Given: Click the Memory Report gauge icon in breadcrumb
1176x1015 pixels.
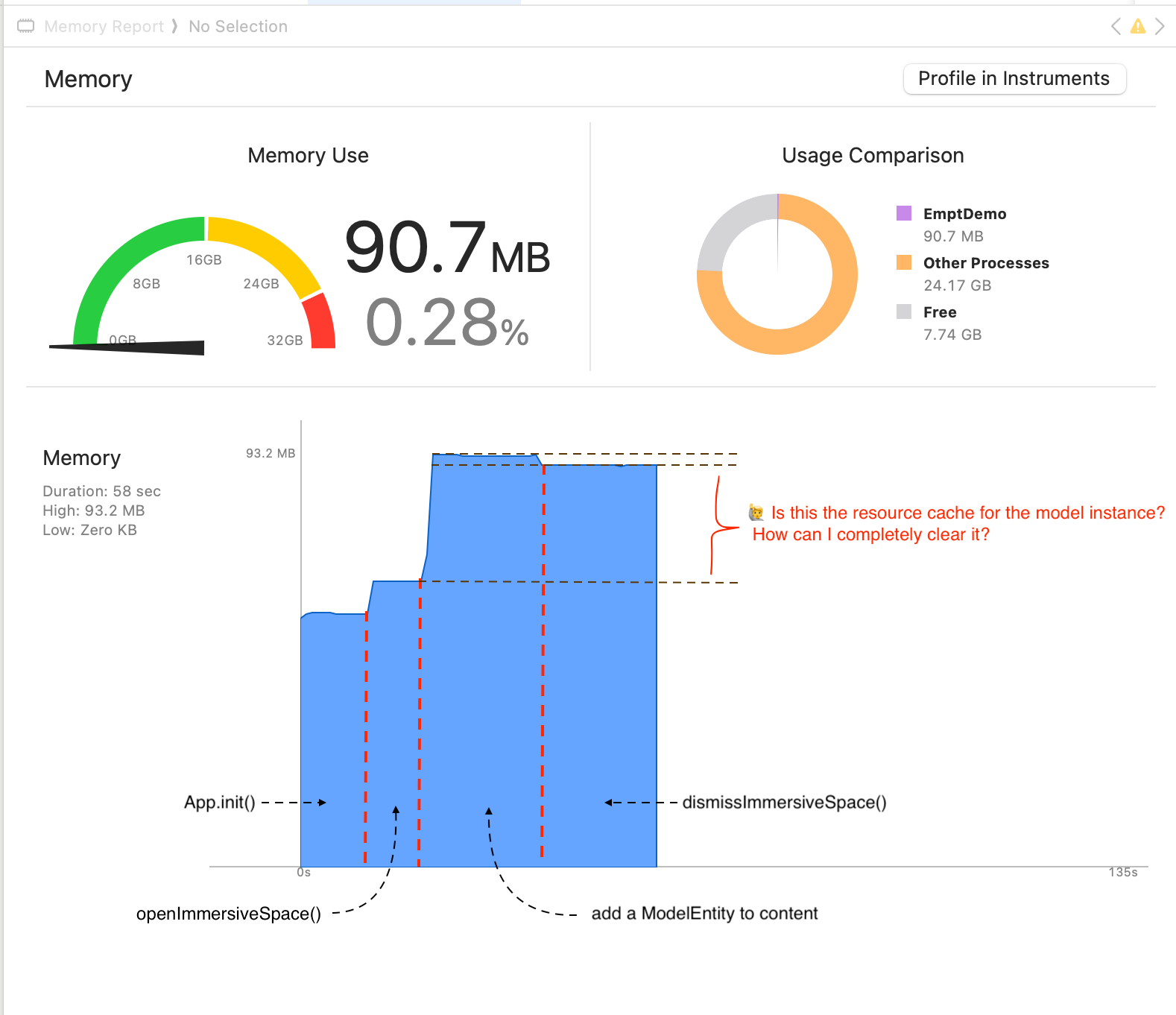Looking at the screenshot, I should (x=26, y=26).
